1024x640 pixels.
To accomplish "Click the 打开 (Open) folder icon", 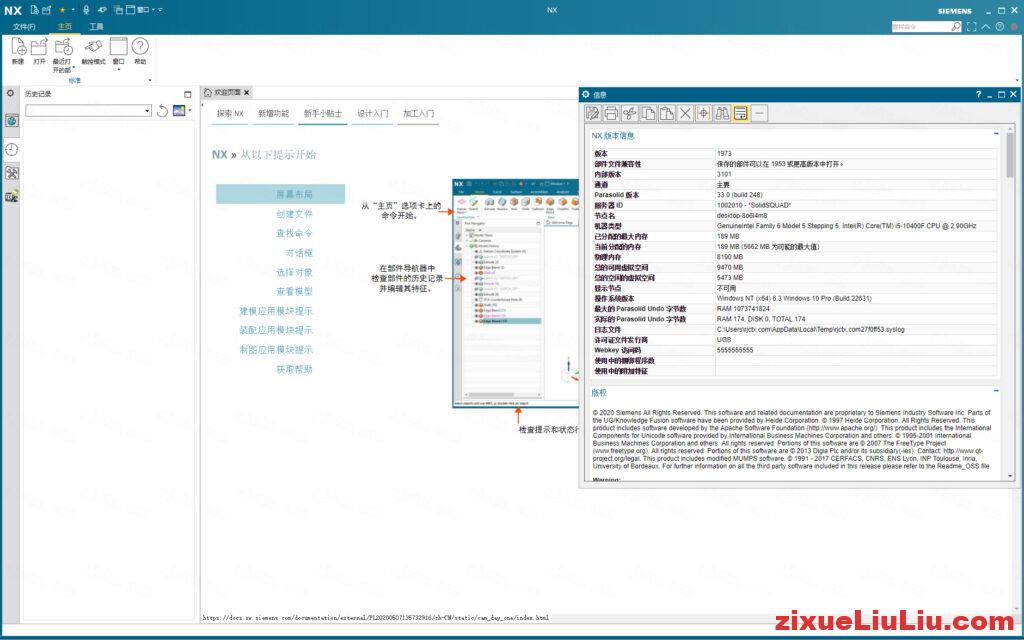I will 39,46.
